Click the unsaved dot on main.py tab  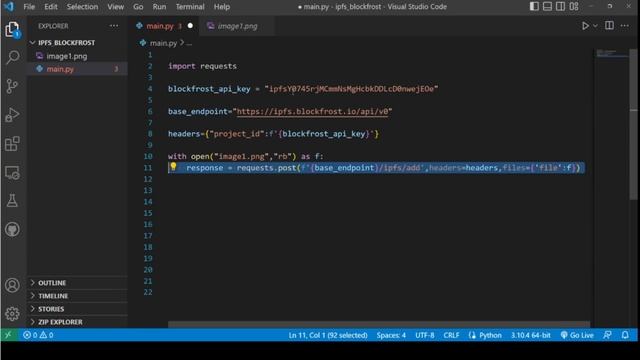190,26
